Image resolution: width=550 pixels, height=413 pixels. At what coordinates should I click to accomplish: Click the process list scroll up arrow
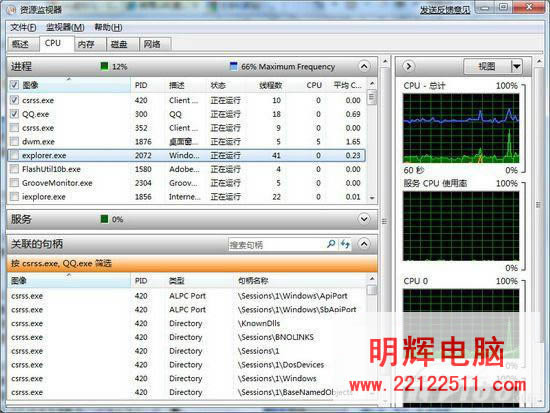(372, 84)
